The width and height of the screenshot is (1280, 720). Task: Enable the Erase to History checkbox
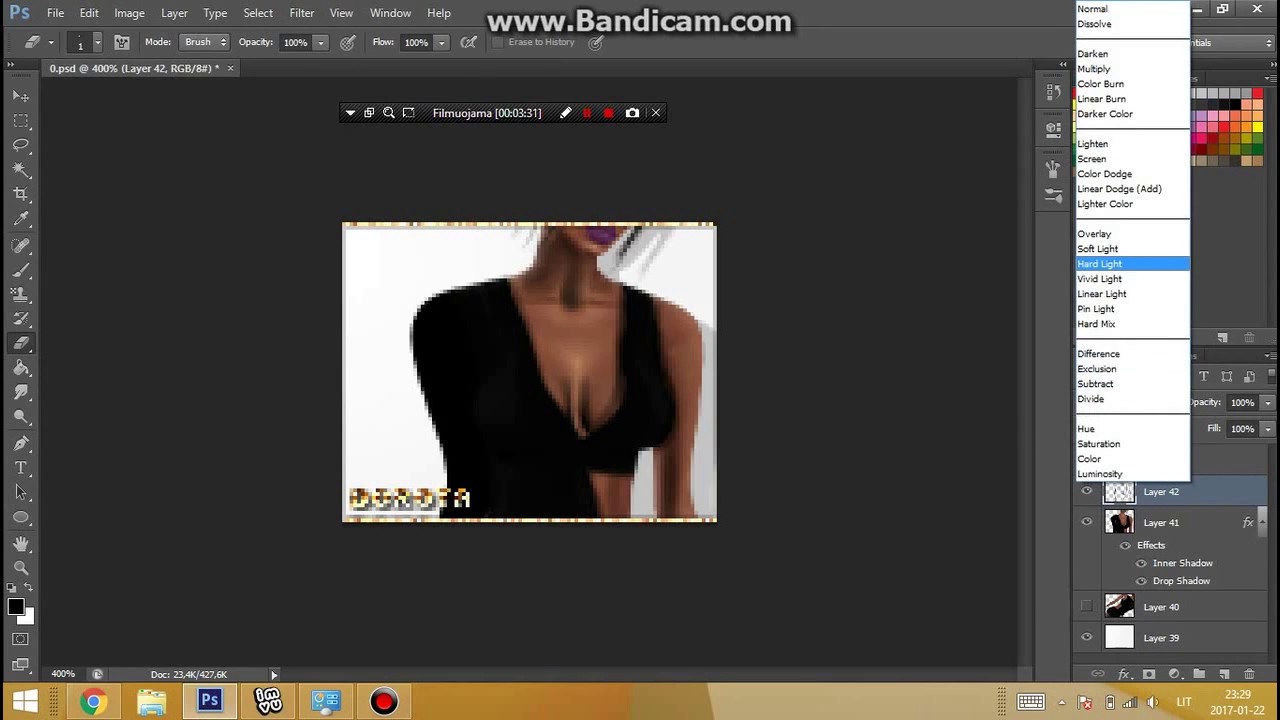click(x=497, y=42)
